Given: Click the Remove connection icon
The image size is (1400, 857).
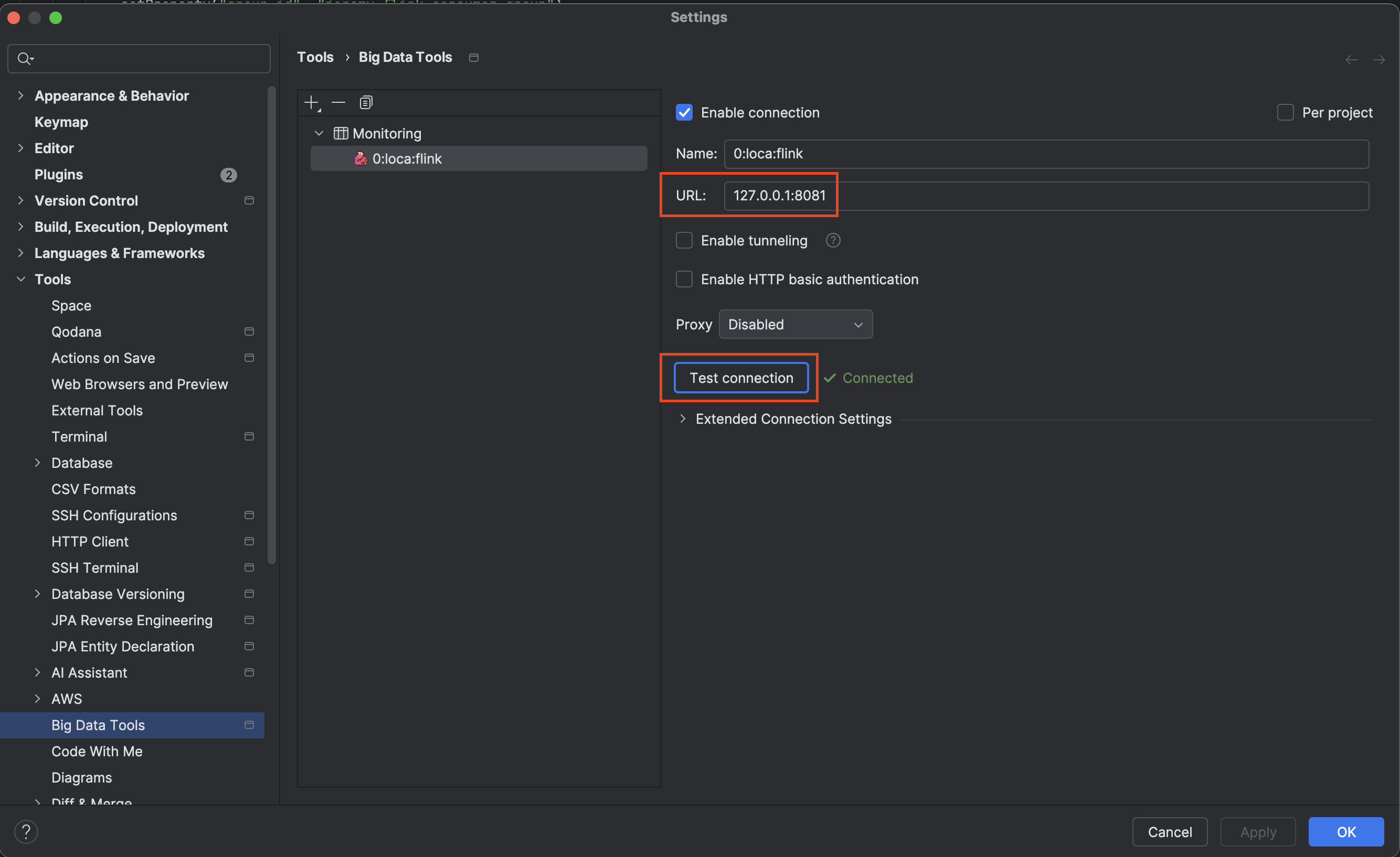Looking at the screenshot, I should 338,102.
